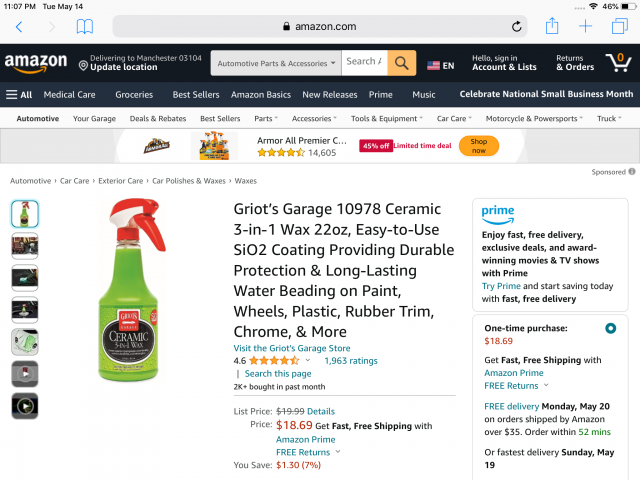The height and width of the screenshot is (480, 640).
Task: Expand the star rating breakdown chevron
Action: click(308, 360)
